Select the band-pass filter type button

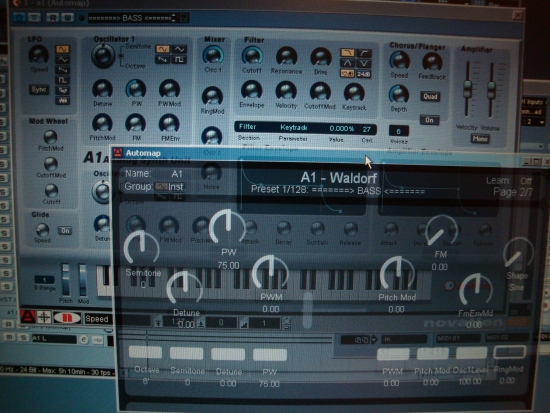tap(347, 63)
